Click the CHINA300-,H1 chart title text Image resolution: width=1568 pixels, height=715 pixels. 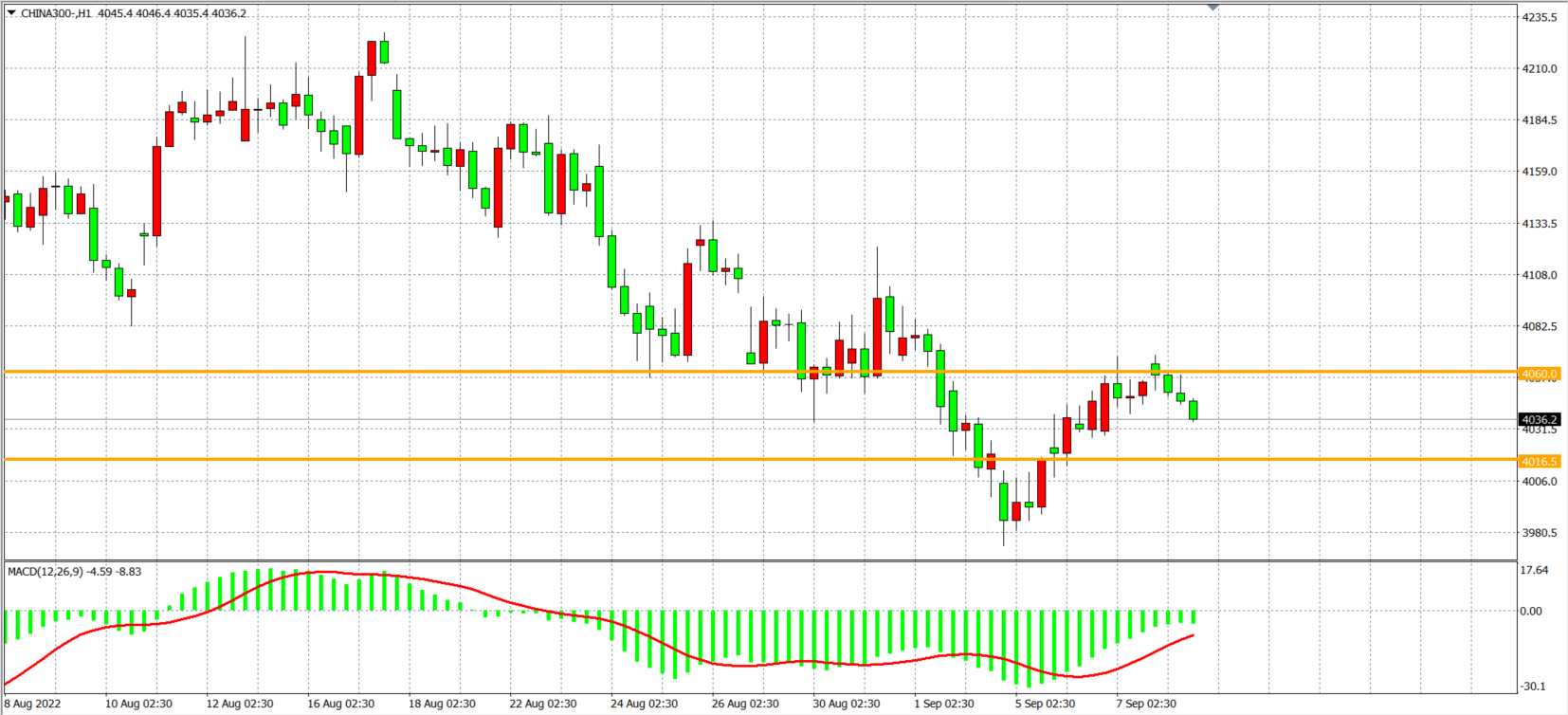pos(56,13)
